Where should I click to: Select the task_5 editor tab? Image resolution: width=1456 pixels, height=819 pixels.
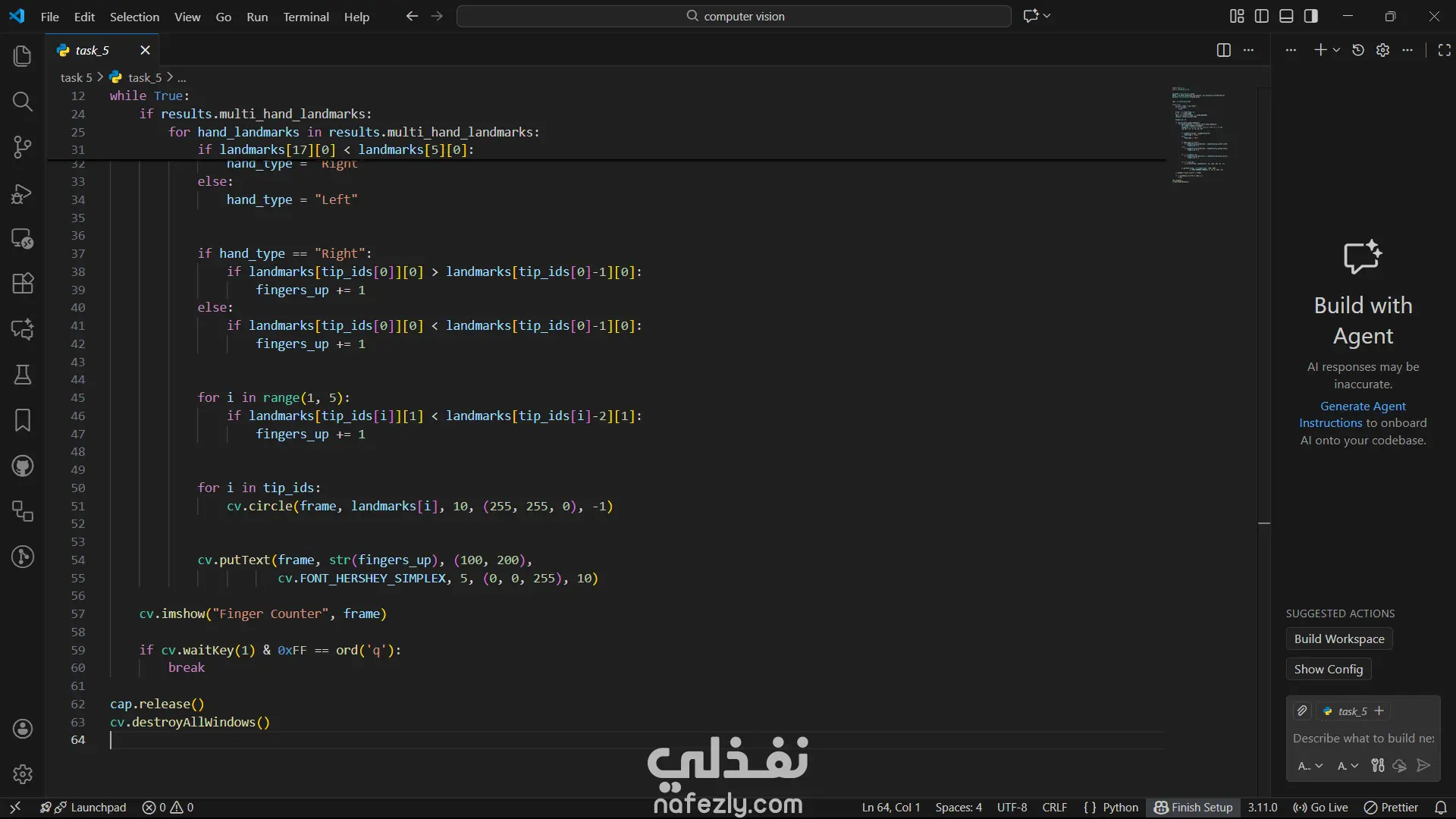pyautogui.click(x=93, y=50)
